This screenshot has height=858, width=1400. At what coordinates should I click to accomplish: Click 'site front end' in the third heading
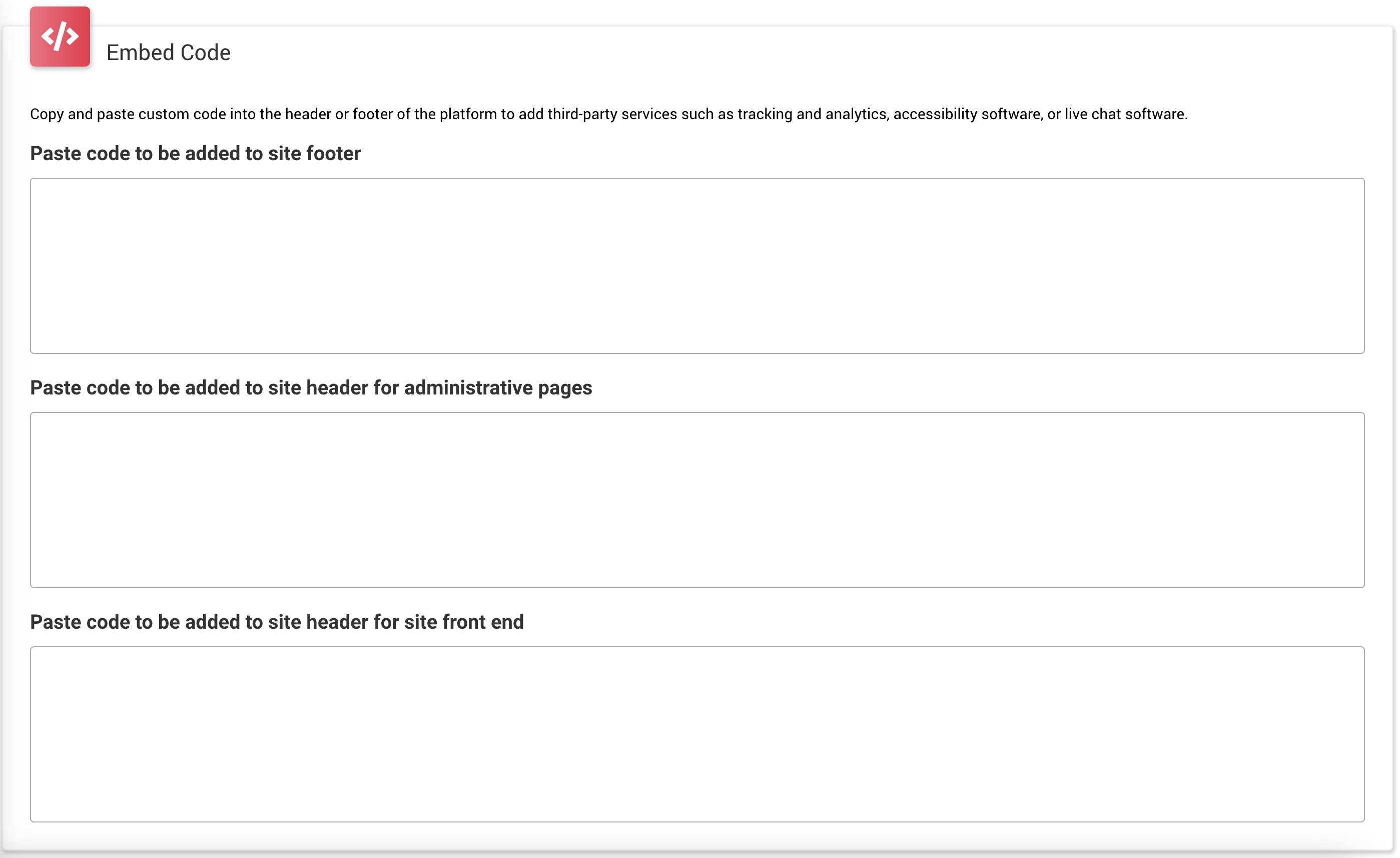tap(464, 622)
